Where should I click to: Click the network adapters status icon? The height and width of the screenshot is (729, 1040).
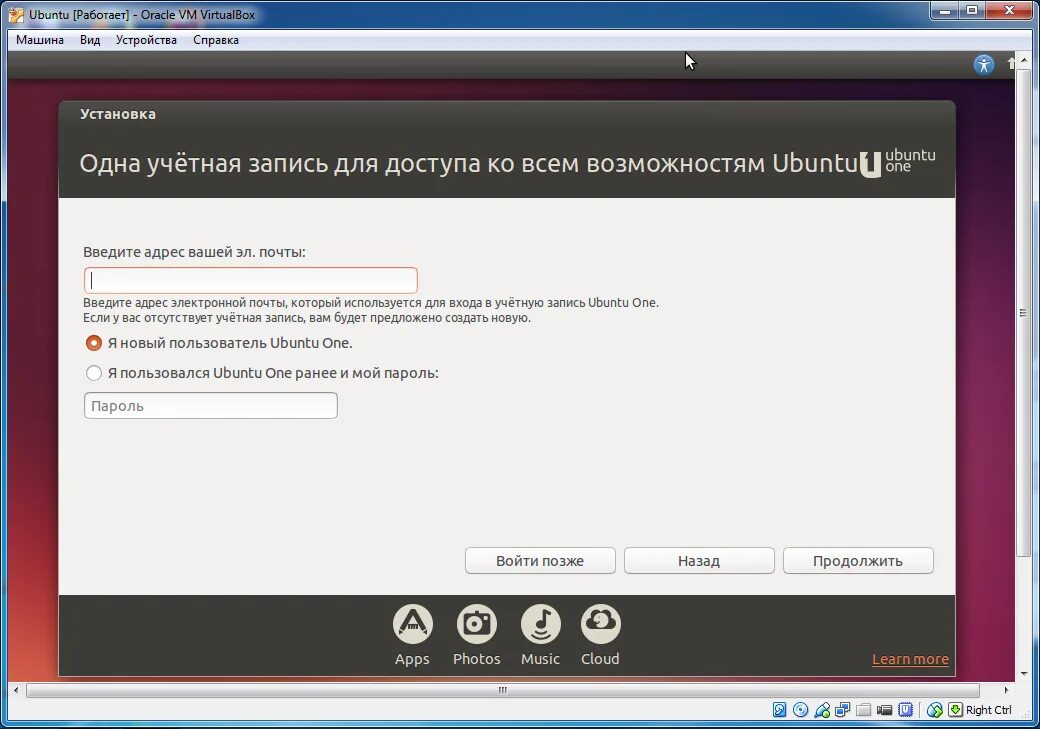(x=842, y=710)
